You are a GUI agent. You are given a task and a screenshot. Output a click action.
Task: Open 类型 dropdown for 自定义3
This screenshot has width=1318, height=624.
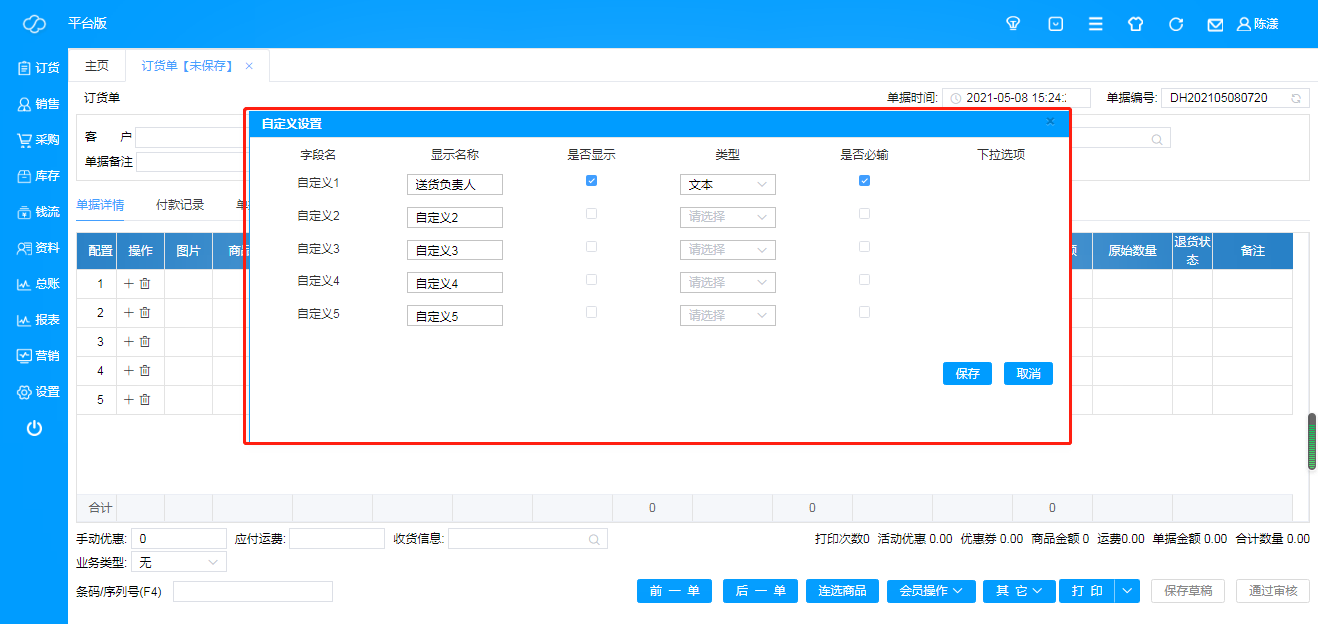(x=727, y=250)
